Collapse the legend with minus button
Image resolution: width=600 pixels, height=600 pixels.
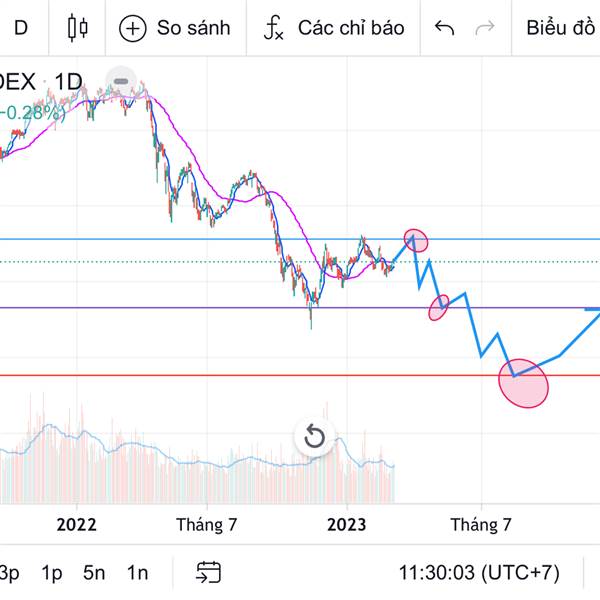(121, 81)
